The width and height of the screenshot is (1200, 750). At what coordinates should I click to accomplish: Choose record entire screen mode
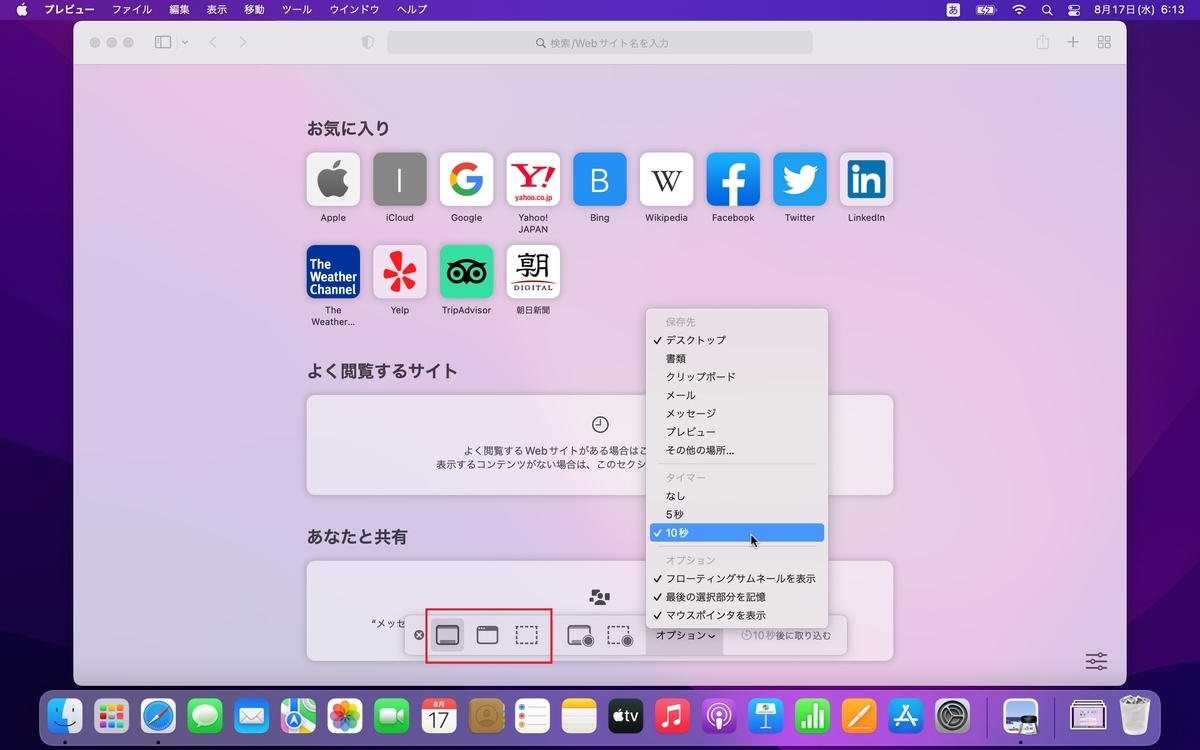point(580,636)
